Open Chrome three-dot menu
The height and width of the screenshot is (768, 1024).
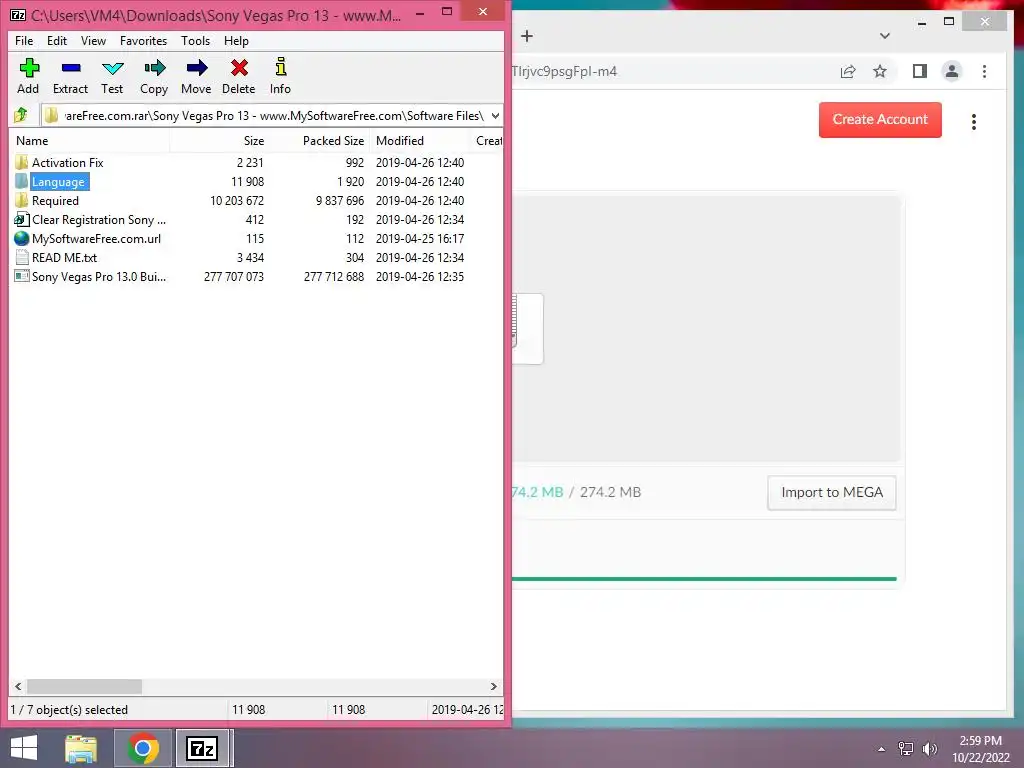[x=984, y=71]
